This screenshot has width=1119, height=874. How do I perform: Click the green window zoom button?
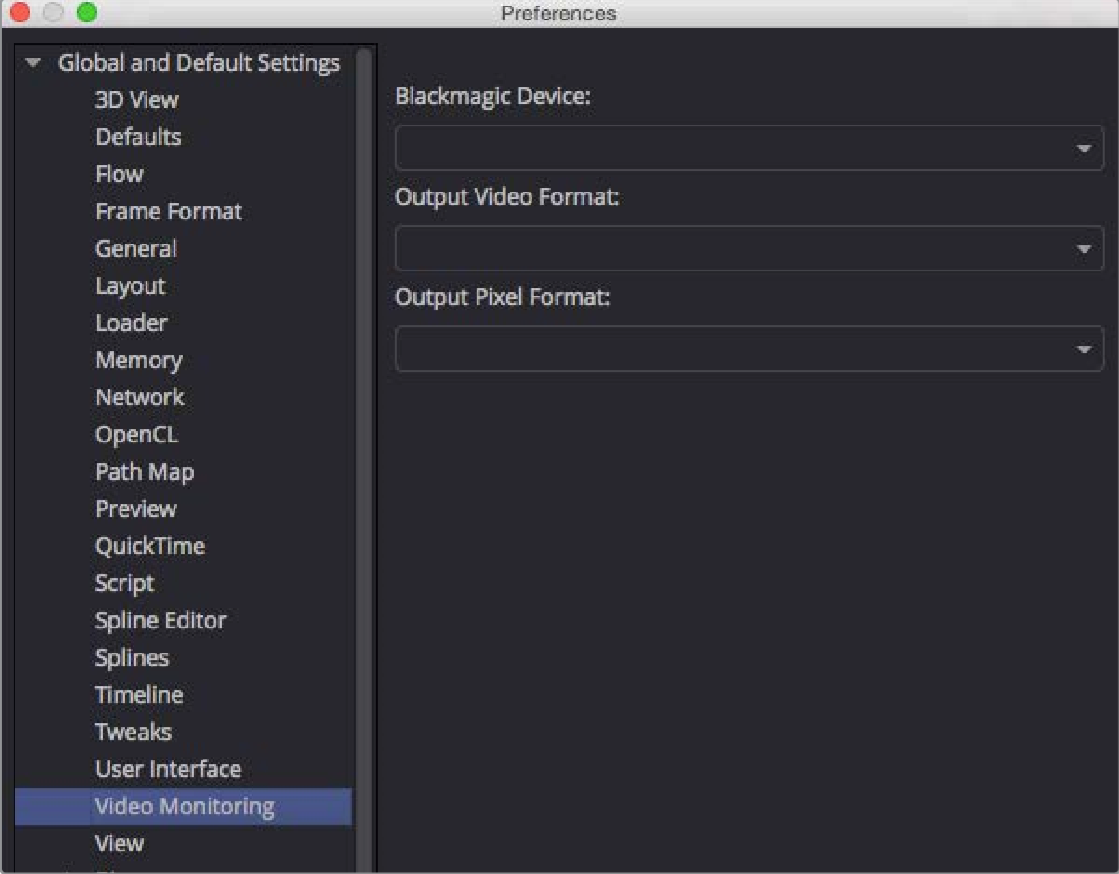click(87, 13)
